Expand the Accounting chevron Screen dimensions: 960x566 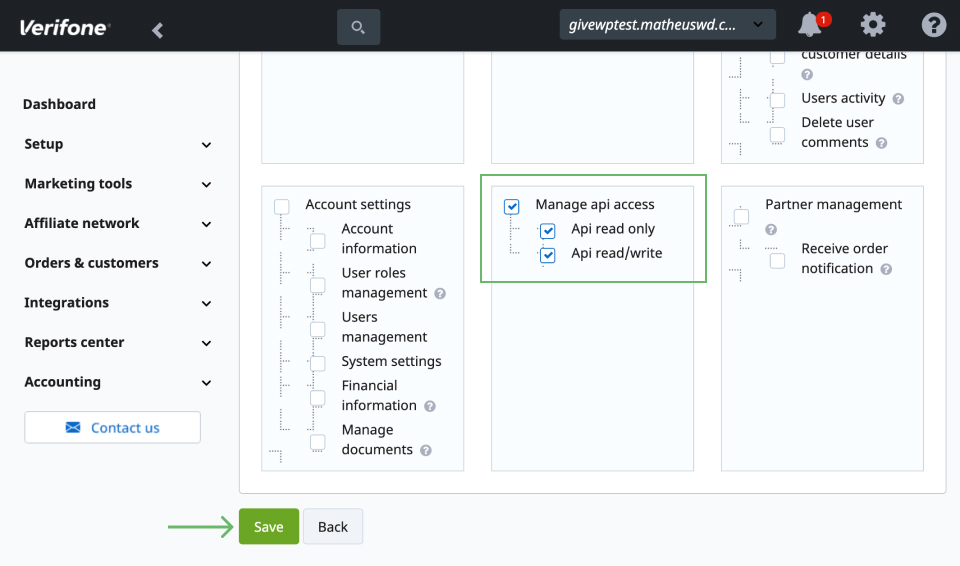pos(206,383)
